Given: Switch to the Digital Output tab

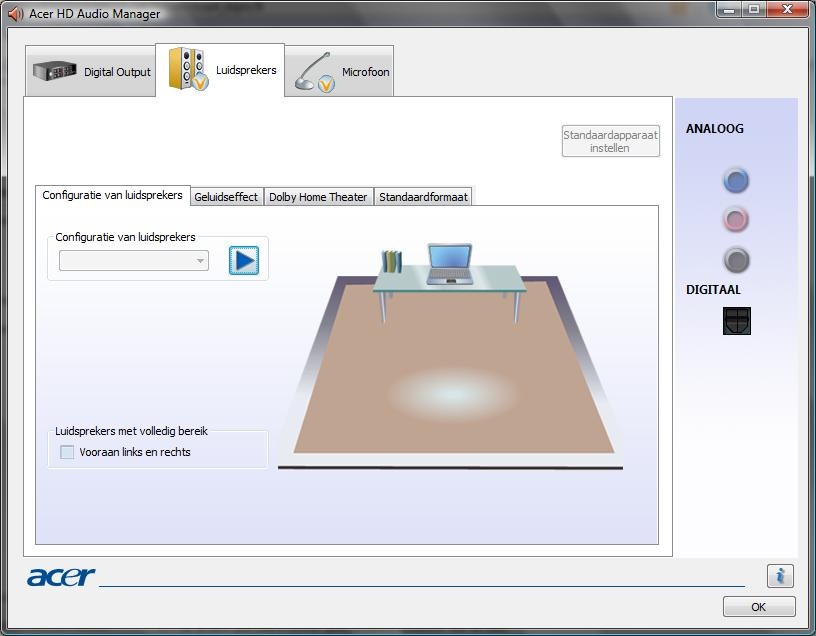Looking at the screenshot, I should point(91,71).
